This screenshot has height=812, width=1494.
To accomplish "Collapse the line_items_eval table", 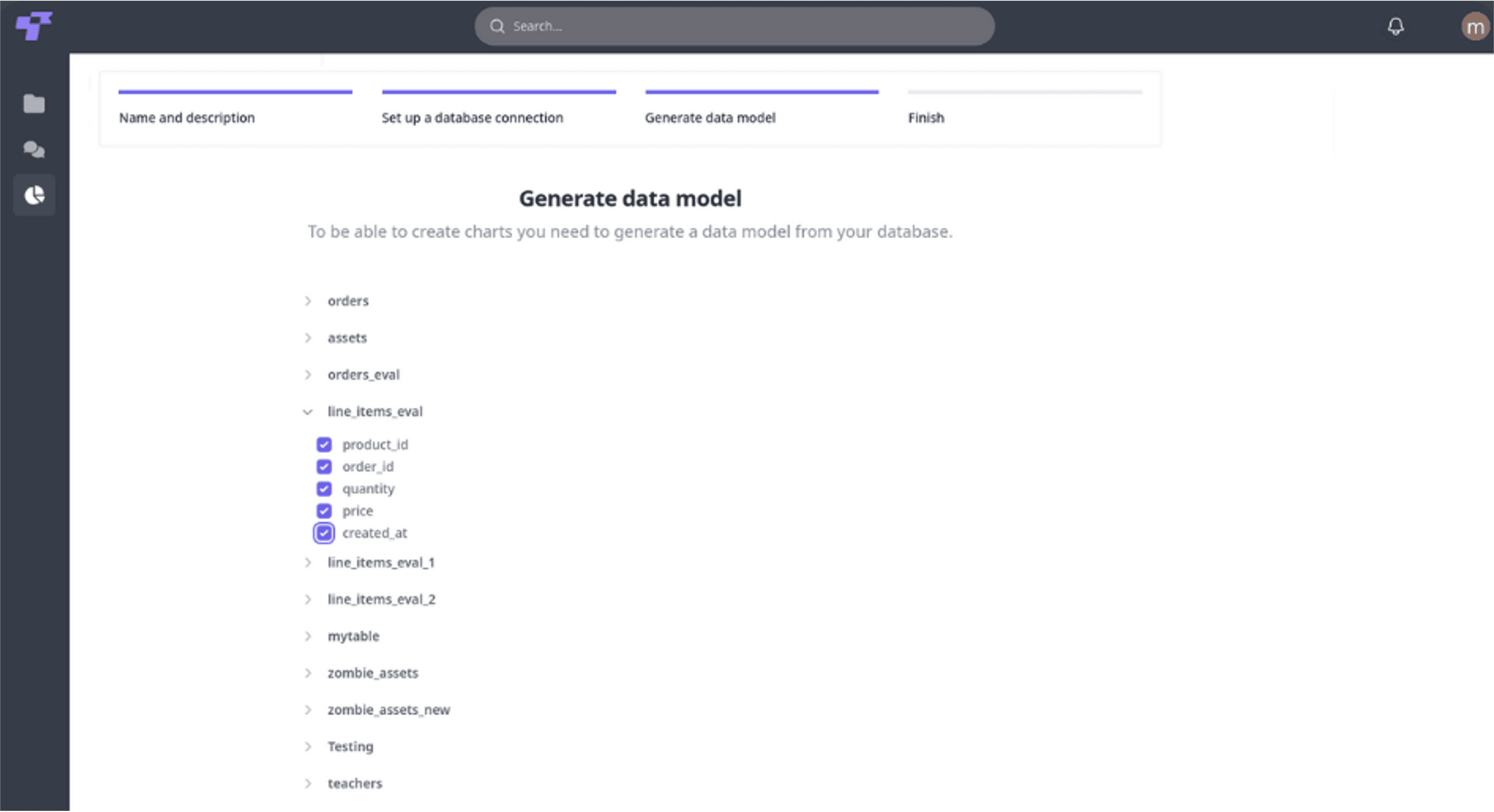I will tap(308, 412).
